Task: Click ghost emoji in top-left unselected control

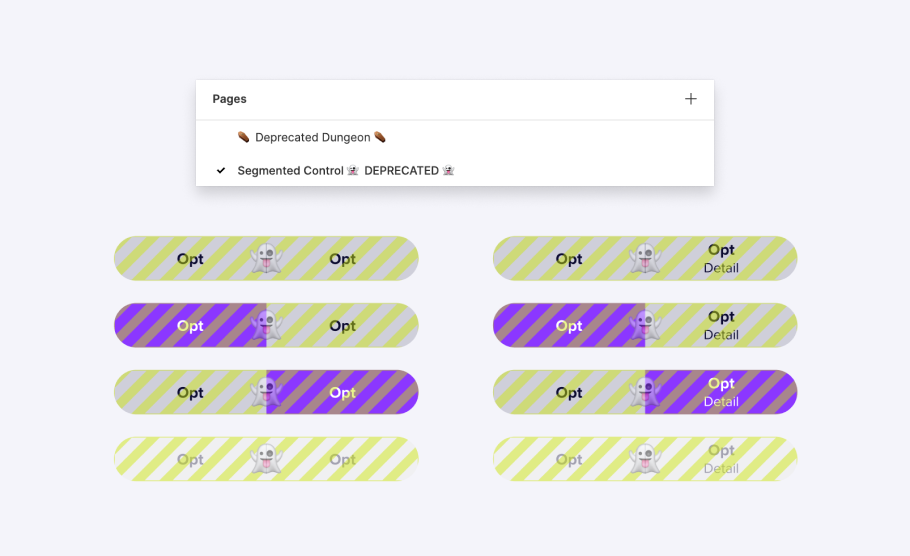Action: 266,259
